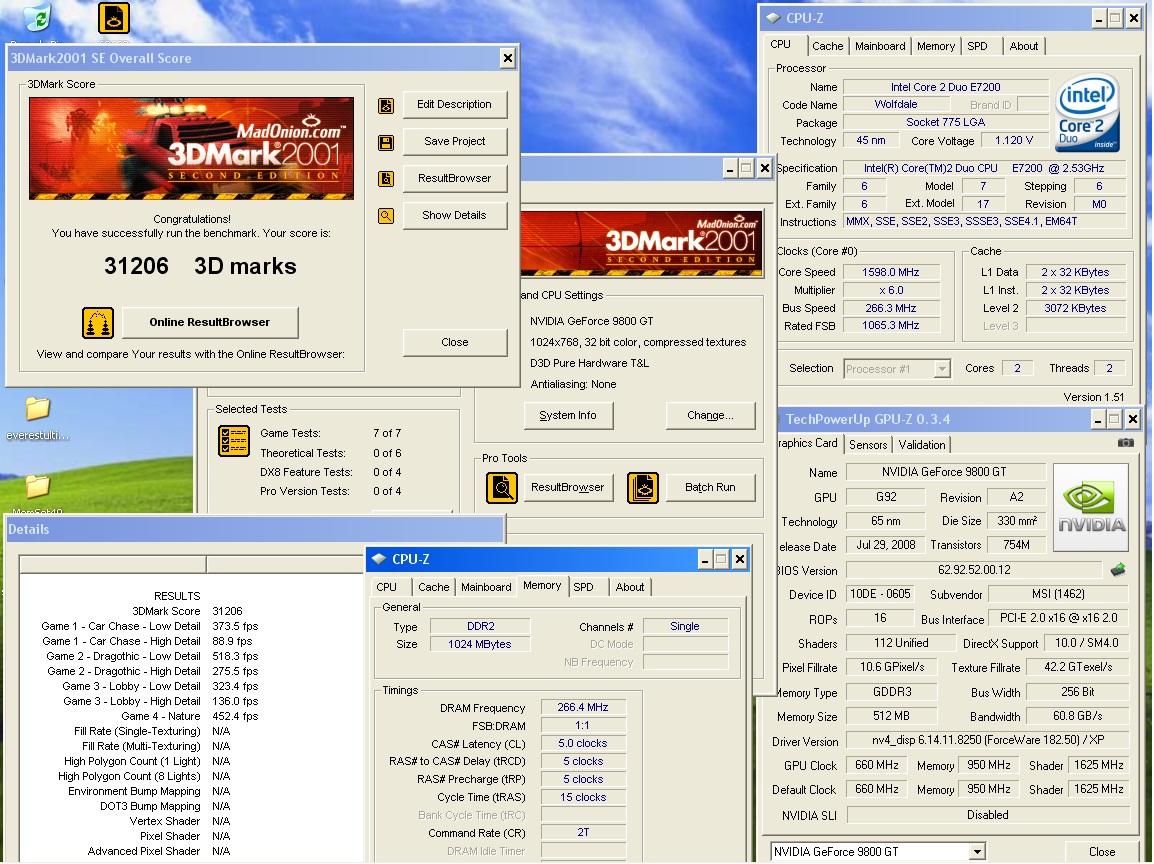Click the BIOS Version field 62.92.52.00.12
The width and height of the screenshot is (1154, 864).
974,570
